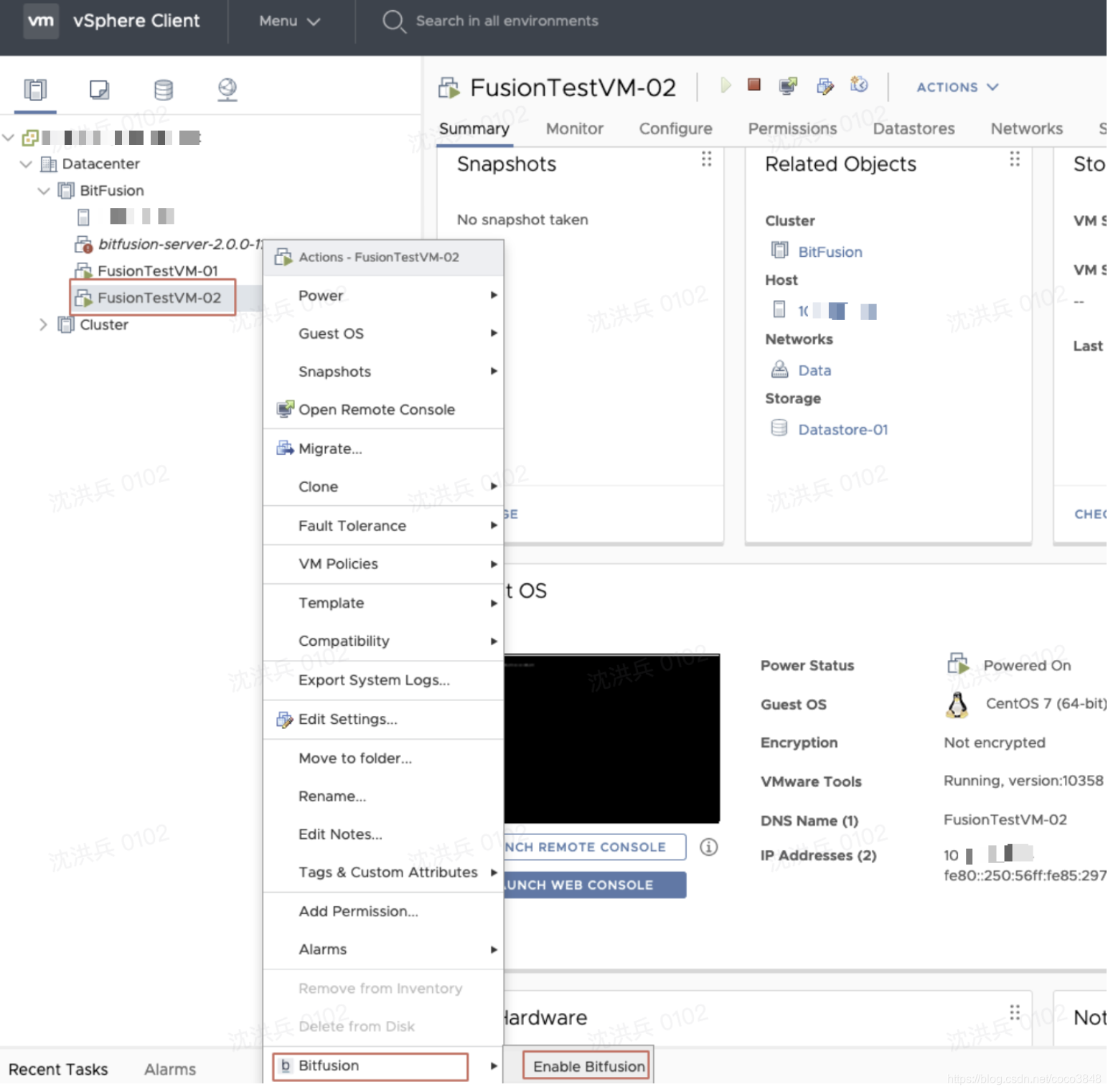Open Edit Settings via the pencil toolbar icon
The image size is (1108, 1092).
coord(825,85)
